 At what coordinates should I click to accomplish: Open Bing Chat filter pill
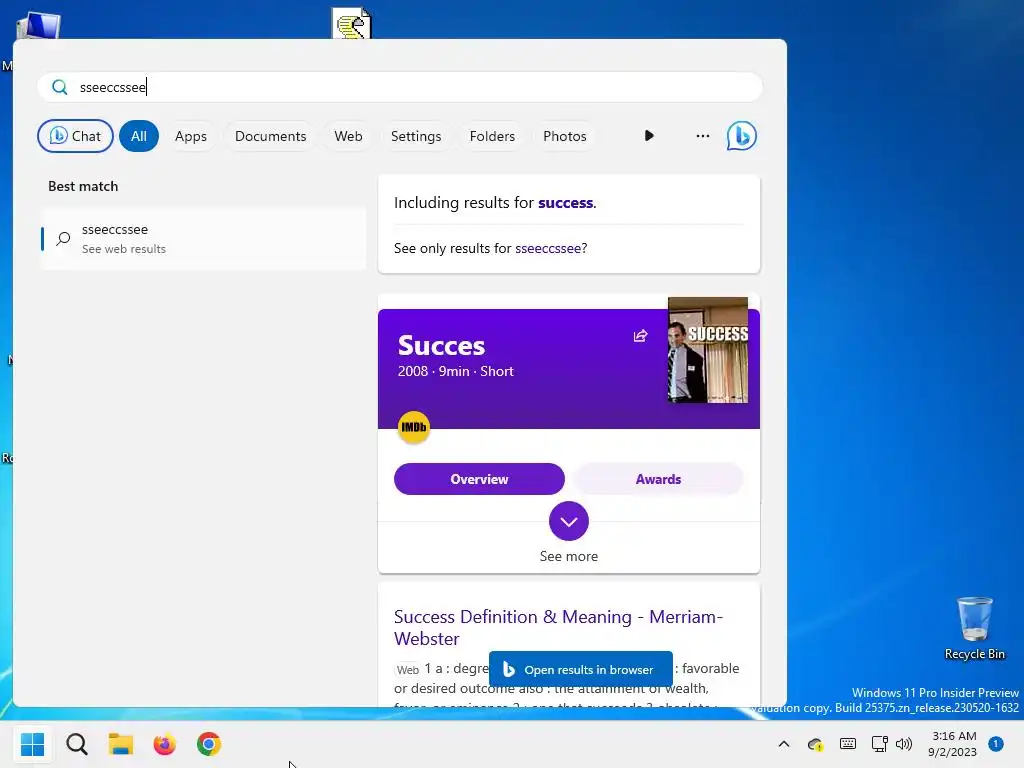click(75, 136)
